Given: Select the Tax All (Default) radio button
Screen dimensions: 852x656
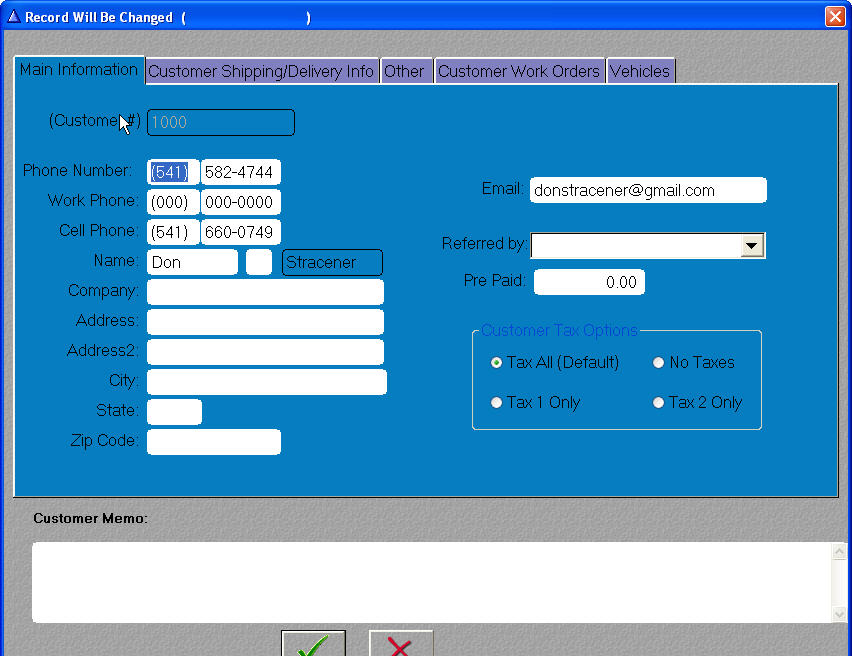Looking at the screenshot, I should pyautogui.click(x=497, y=363).
